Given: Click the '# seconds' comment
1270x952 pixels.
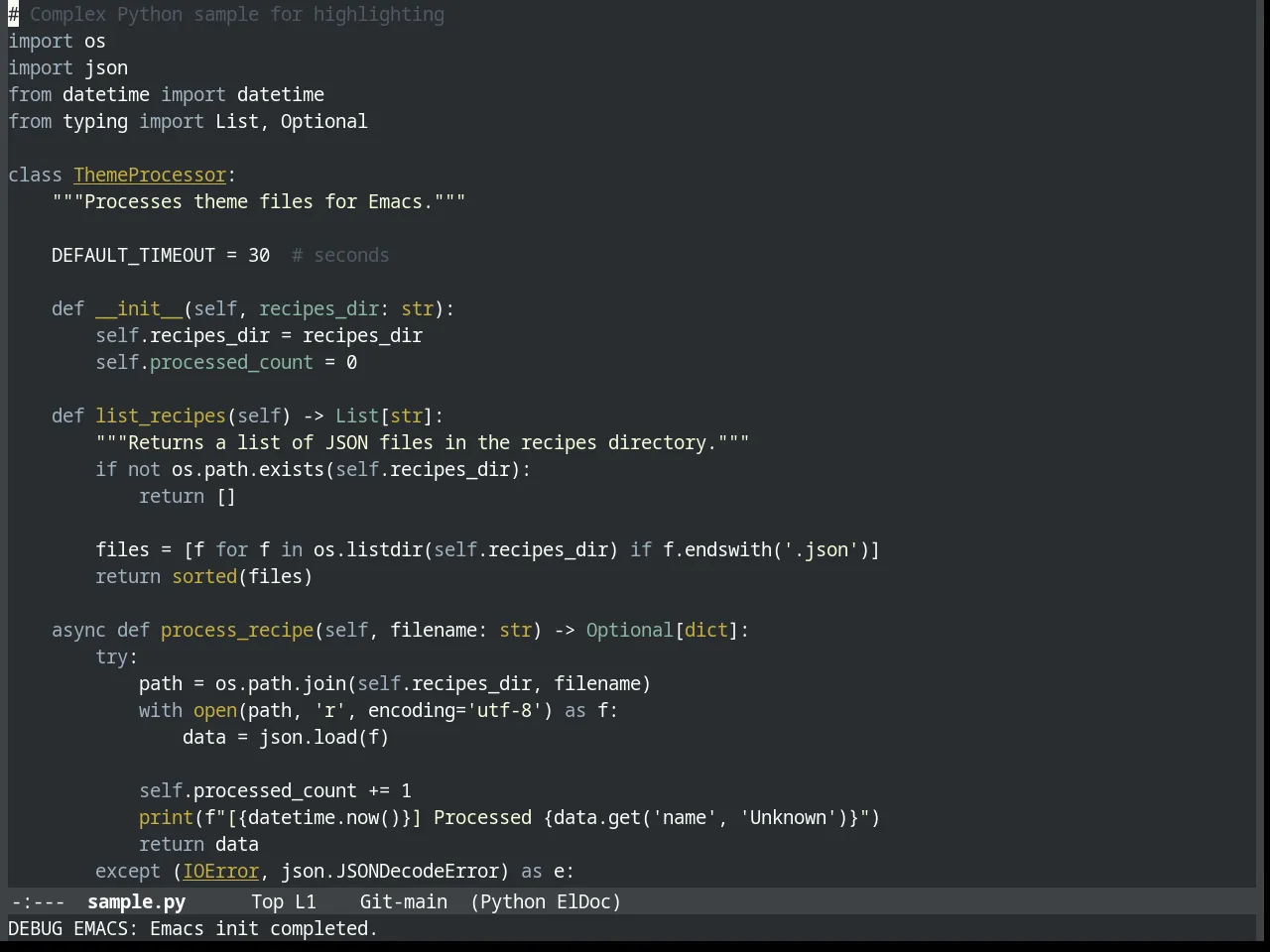Looking at the screenshot, I should (x=340, y=255).
